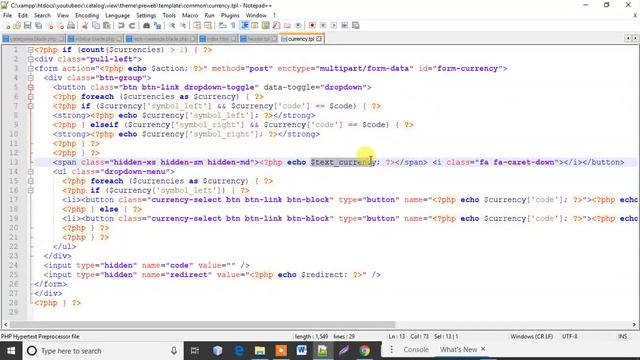Close the currency.tpl tab

point(319,39)
